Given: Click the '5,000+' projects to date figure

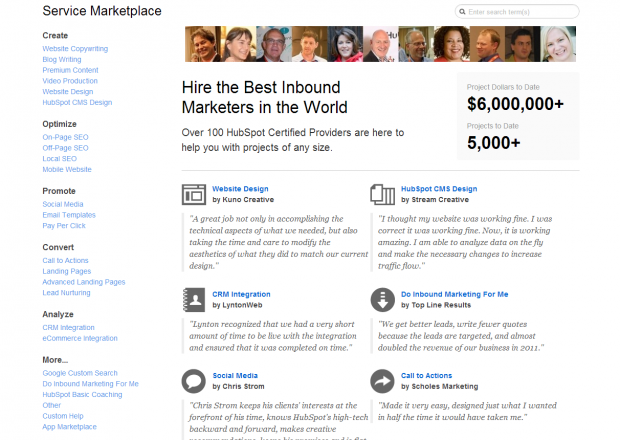Looking at the screenshot, I should 493,143.
